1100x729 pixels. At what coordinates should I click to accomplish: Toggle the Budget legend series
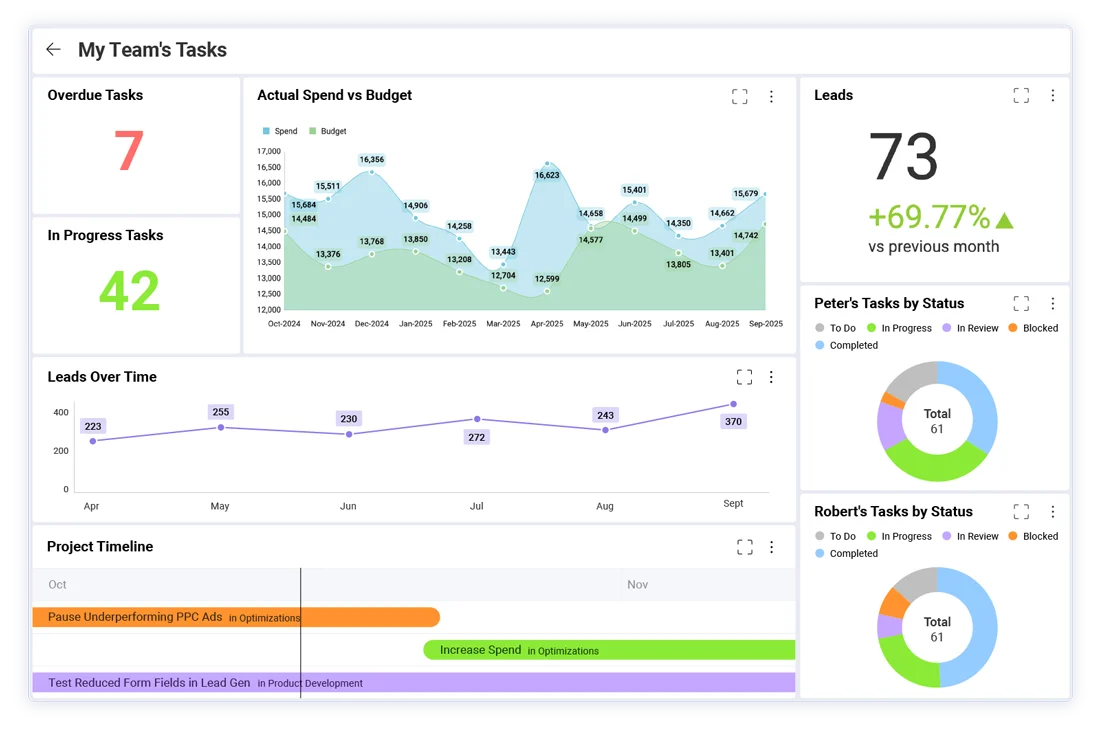pyautogui.click(x=328, y=131)
